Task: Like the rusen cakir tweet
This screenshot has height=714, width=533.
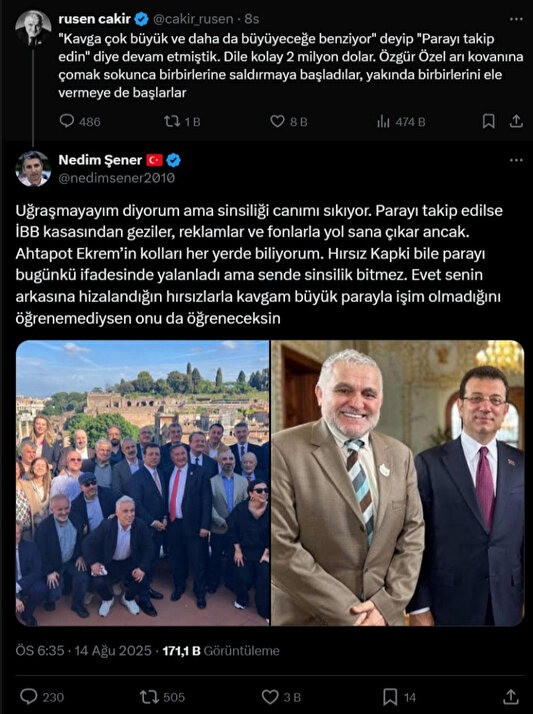Action: [277, 121]
